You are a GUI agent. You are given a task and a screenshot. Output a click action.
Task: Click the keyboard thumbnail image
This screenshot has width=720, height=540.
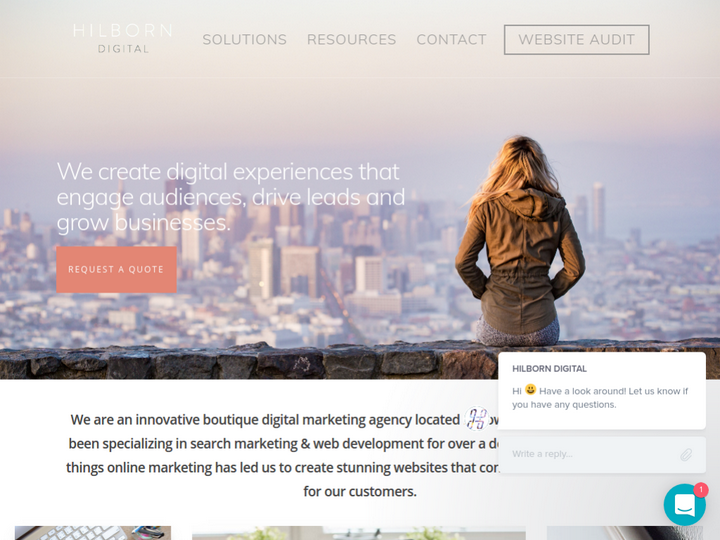pyautogui.click(x=93, y=533)
